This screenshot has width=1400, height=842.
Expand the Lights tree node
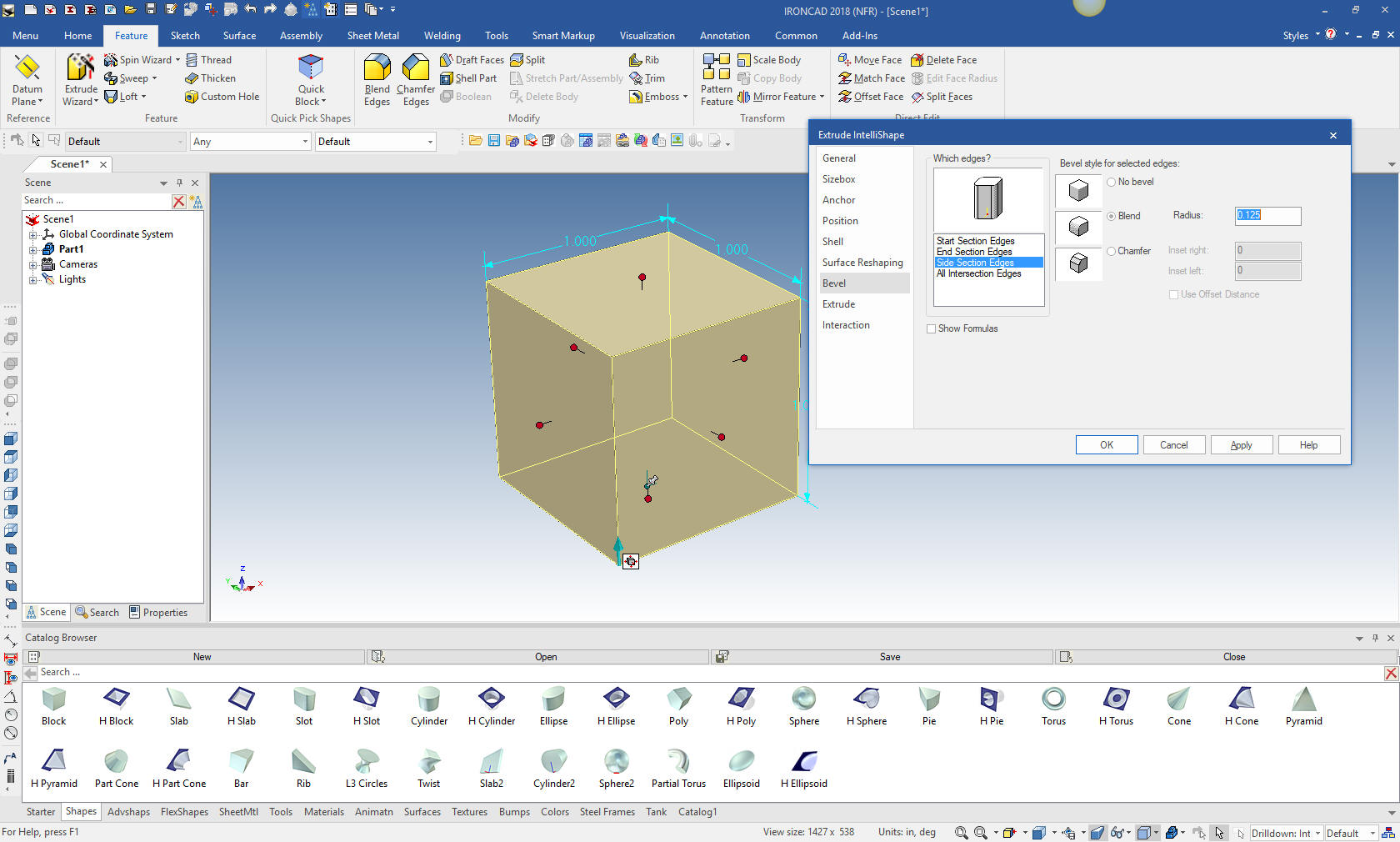pos(33,279)
